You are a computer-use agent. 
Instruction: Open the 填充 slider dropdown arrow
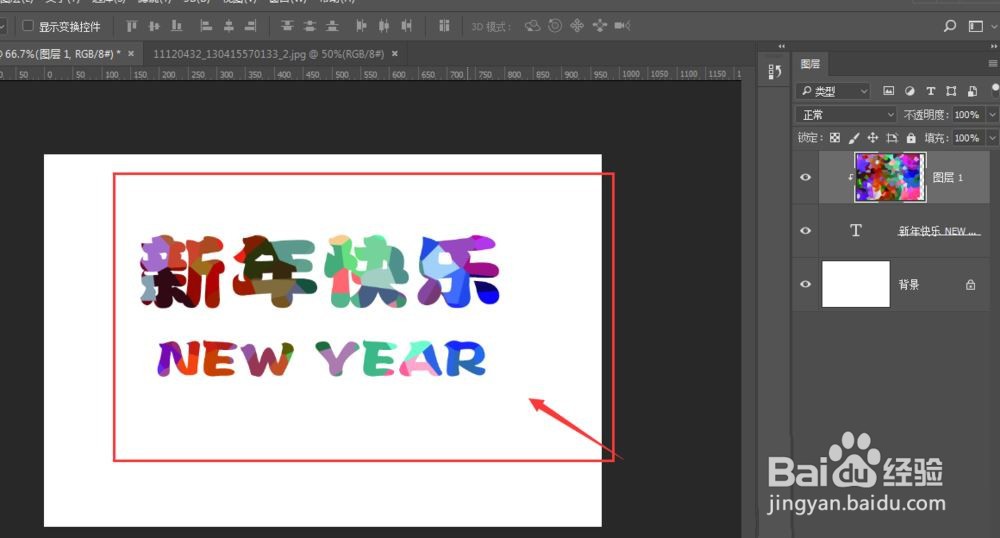point(992,138)
